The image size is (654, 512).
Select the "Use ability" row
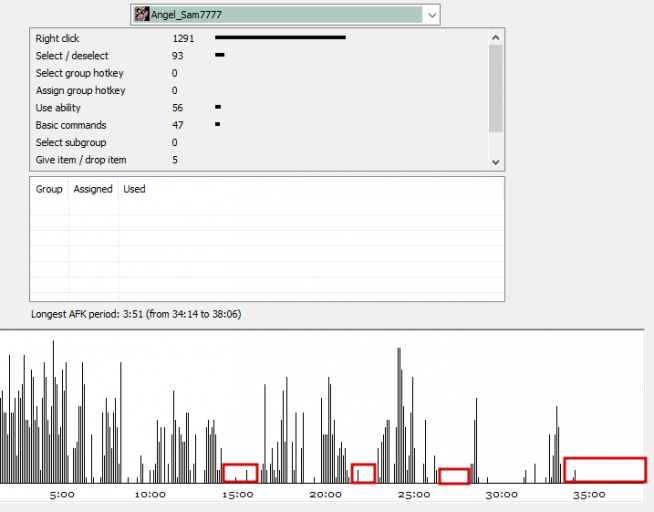coord(259,108)
